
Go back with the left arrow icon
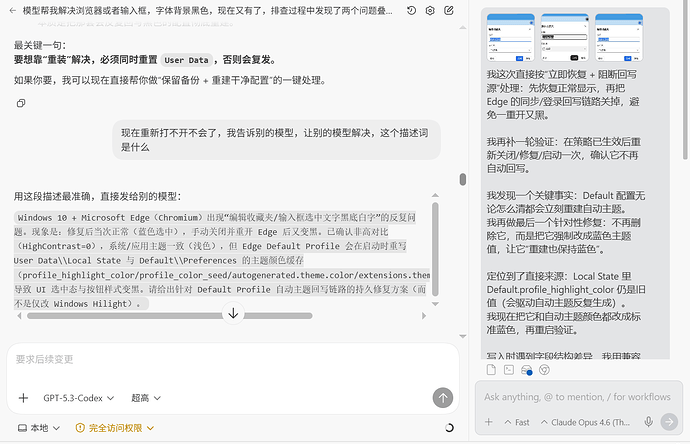point(12,11)
